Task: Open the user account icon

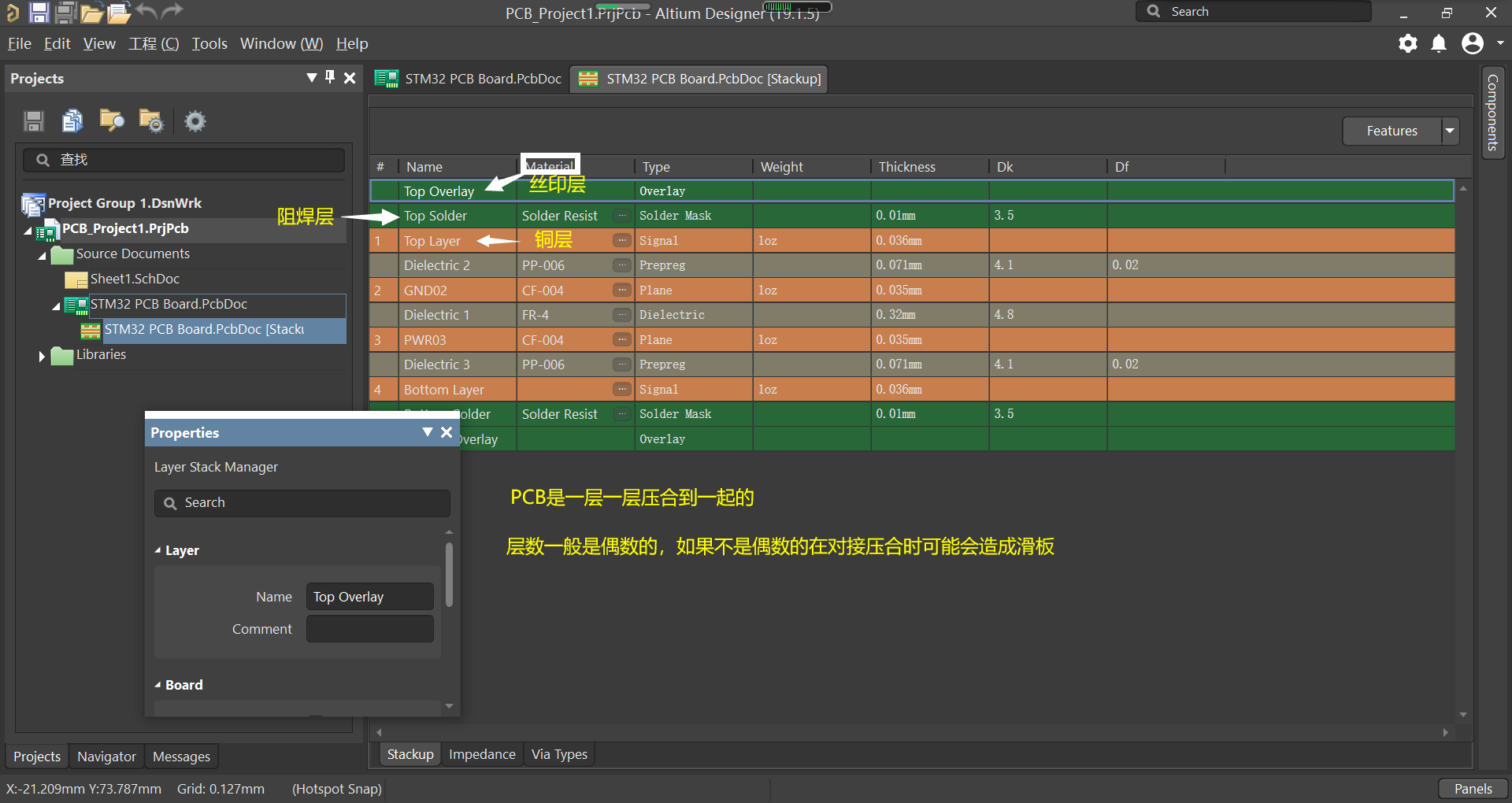Action: [1473, 43]
